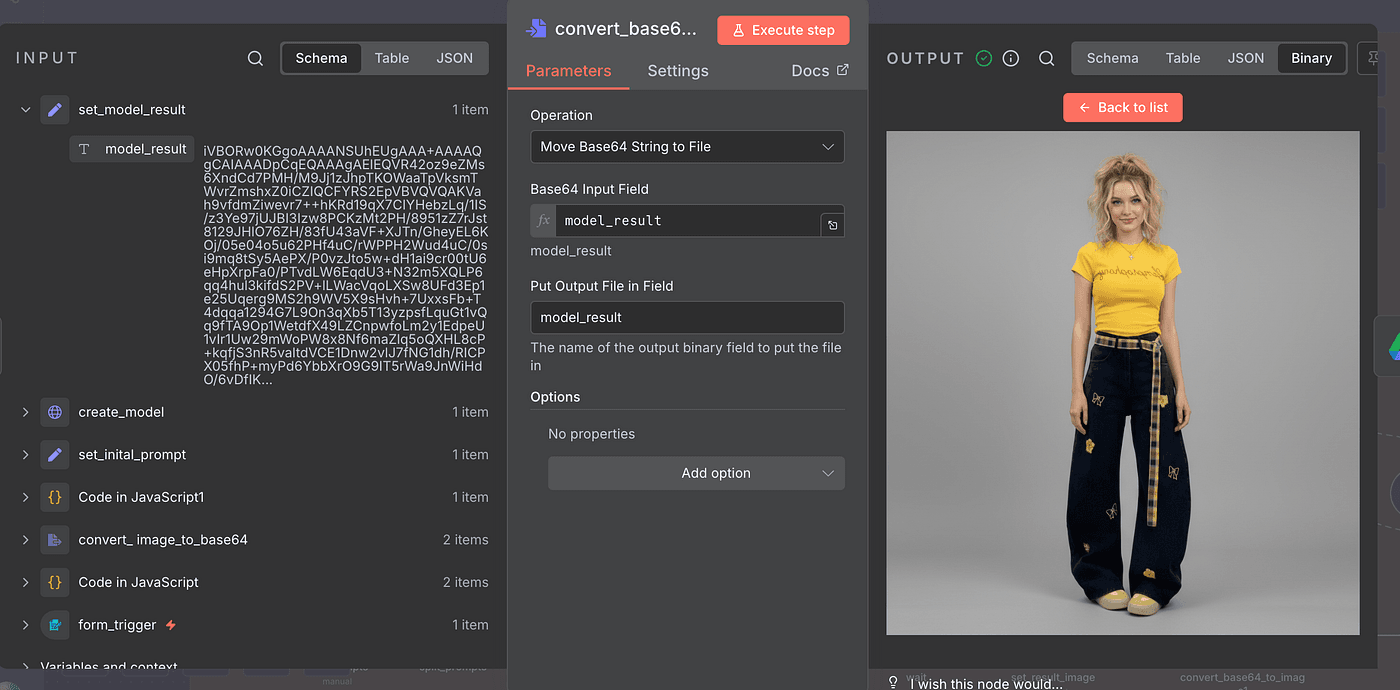
Task: Click the info icon next to OUTPUT
Action: (x=1011, y=58)
